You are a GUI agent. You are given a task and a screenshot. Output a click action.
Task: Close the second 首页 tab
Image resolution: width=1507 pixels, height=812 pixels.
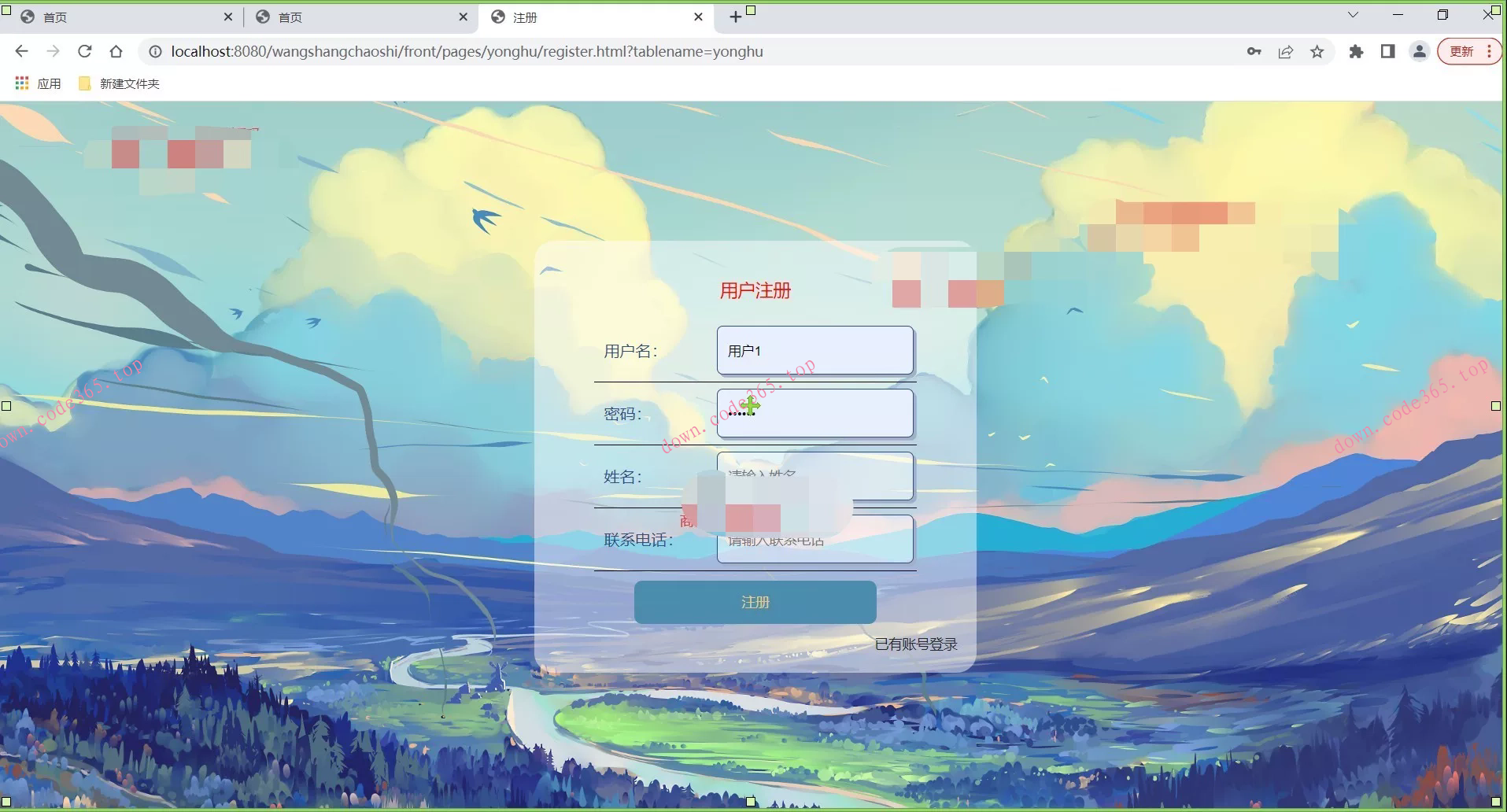point(463,17)
